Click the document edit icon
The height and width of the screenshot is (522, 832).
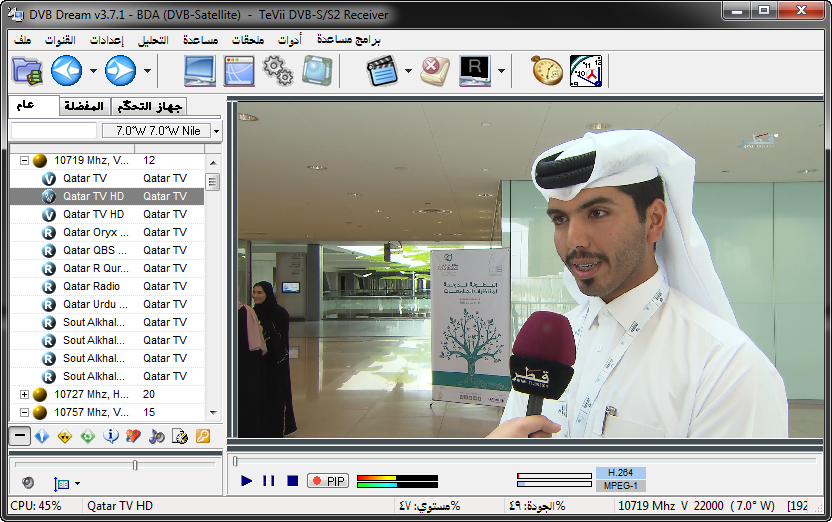180,436
